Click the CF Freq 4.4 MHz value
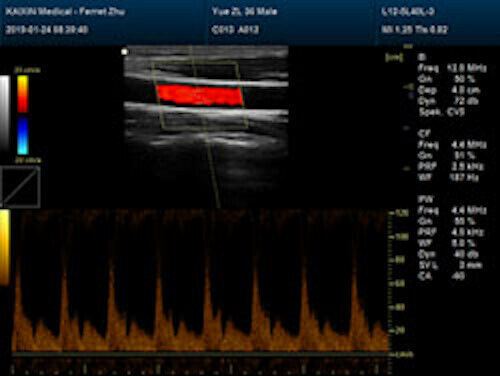This screenshot has height=376, width=500. pyautogui.click(x=468, y=145)
